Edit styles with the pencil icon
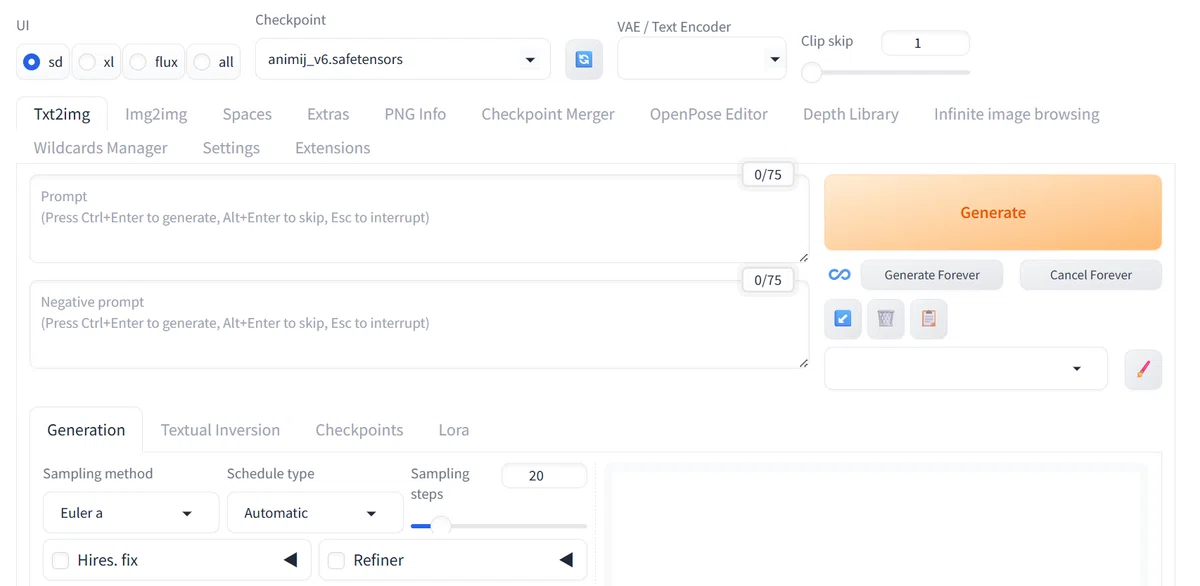Viewport: 1200px width, 586px height. tap(1143, 369)
